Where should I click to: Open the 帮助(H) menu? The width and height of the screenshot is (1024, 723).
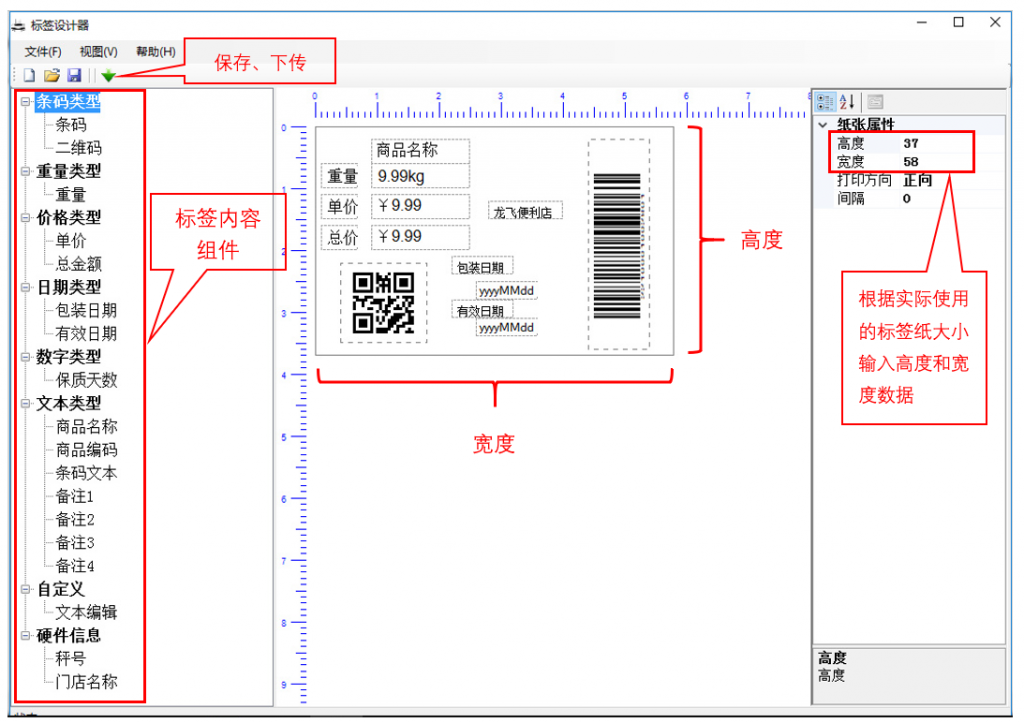(x=157, y=50)
